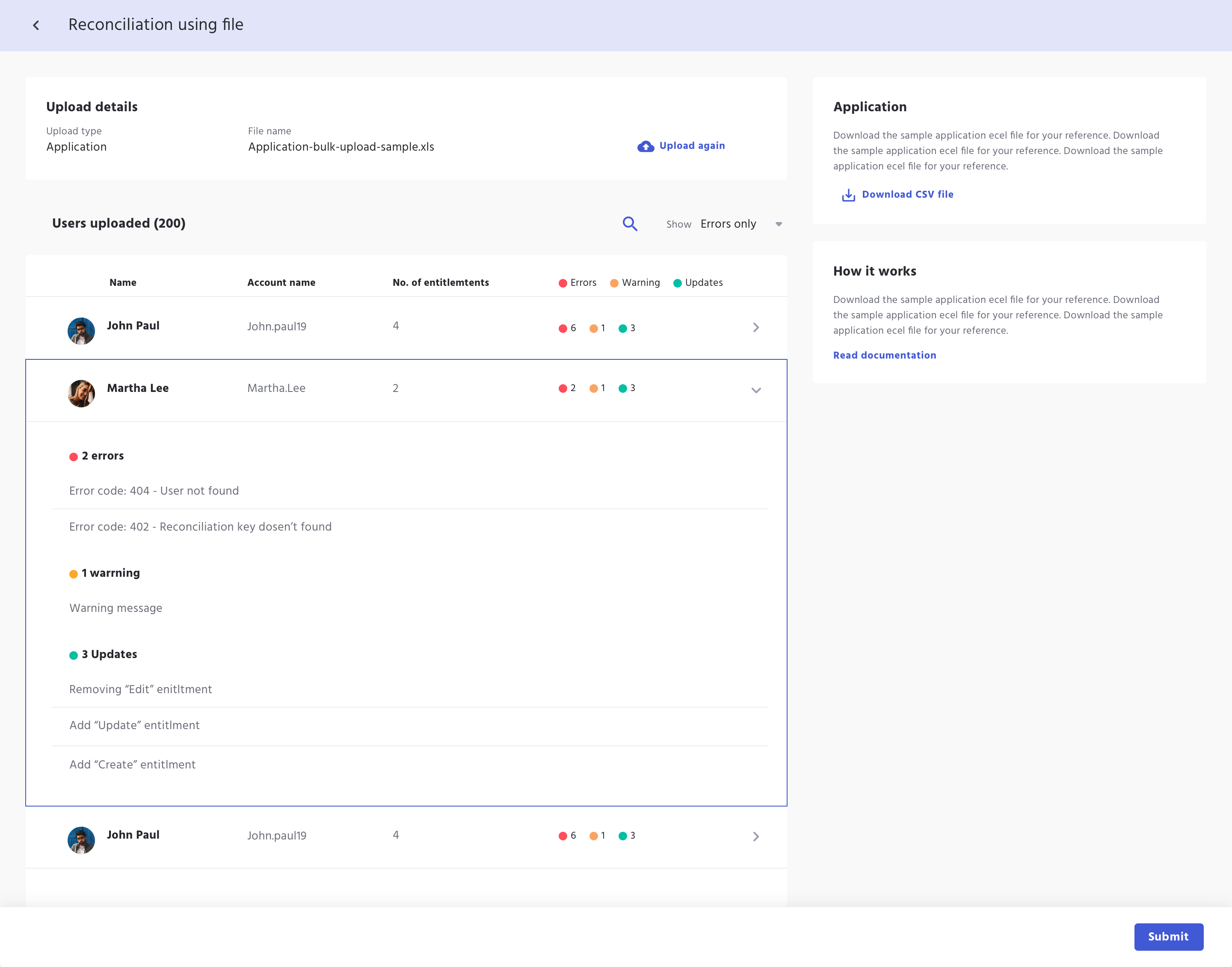Select Error code 404 User not found
This screenshot has height=967, width=1232.
tap(154, 491)
